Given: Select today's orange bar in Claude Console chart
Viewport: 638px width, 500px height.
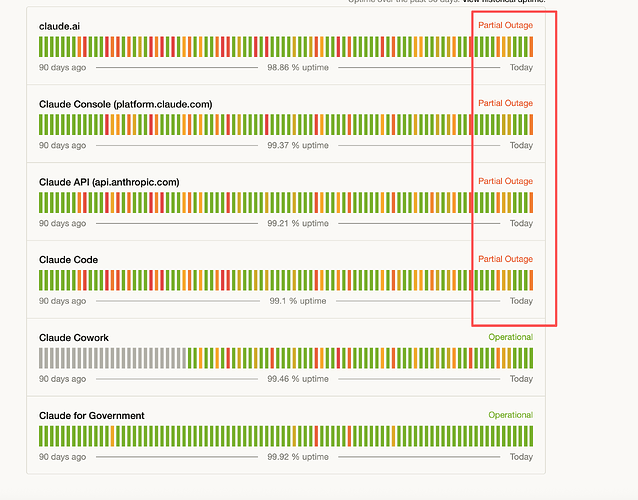Looking at the screenshot, I should tap(531, 124).
